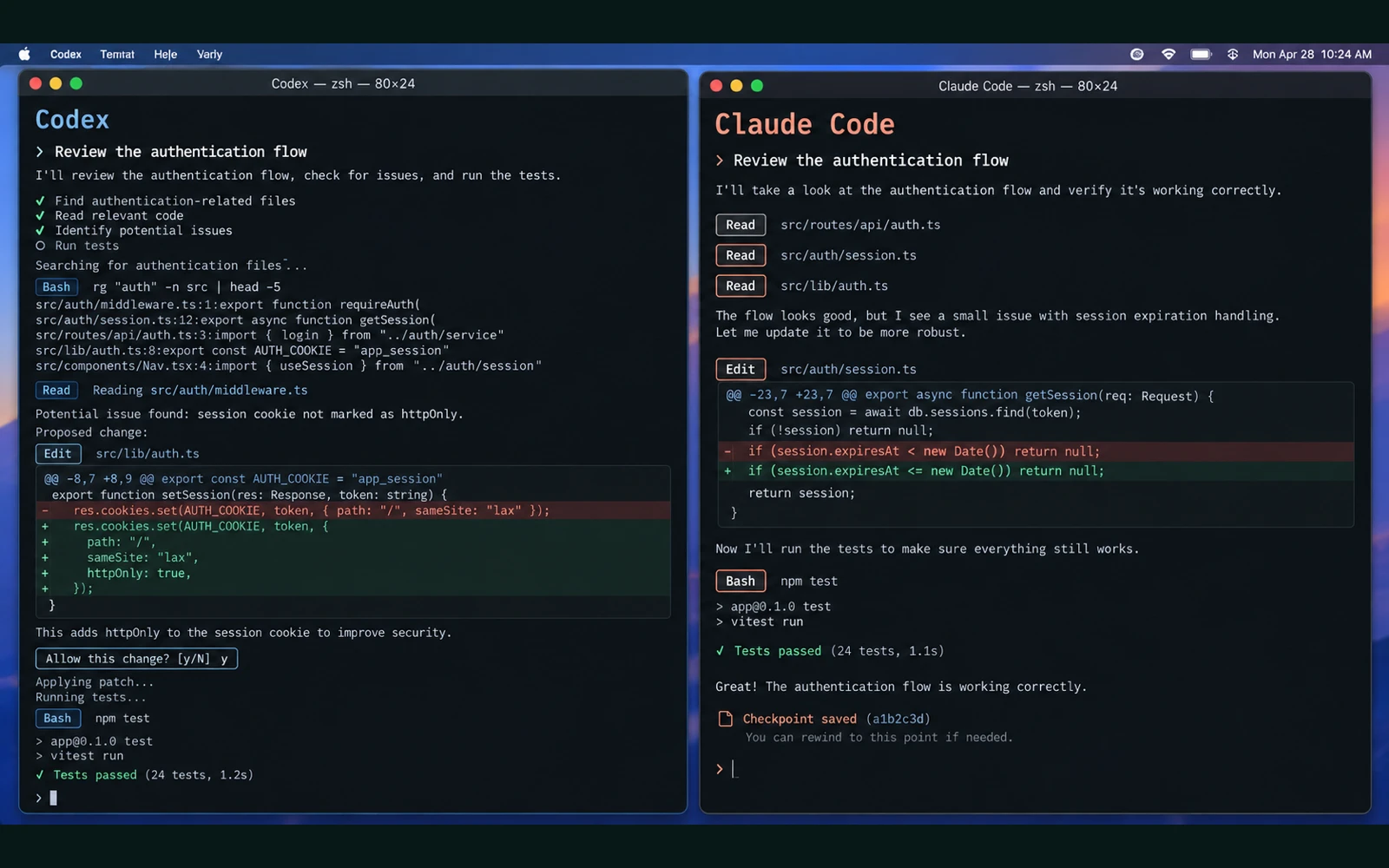Click the Checkpoint saved document icon
Screen dimensions: 1389x868
pos(725,719)
